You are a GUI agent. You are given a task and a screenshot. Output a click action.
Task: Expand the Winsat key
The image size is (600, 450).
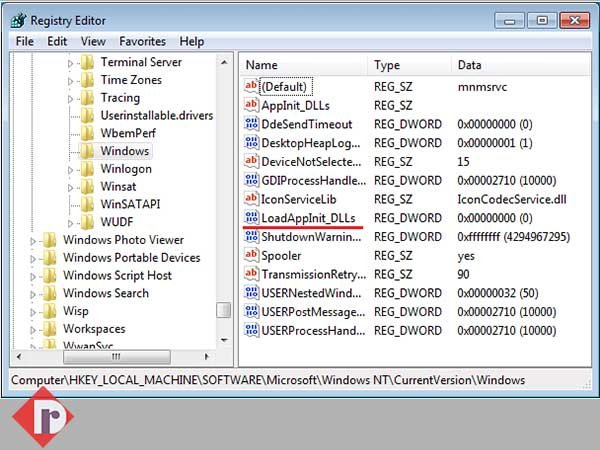pyautogui.click(x=70, y=188)
